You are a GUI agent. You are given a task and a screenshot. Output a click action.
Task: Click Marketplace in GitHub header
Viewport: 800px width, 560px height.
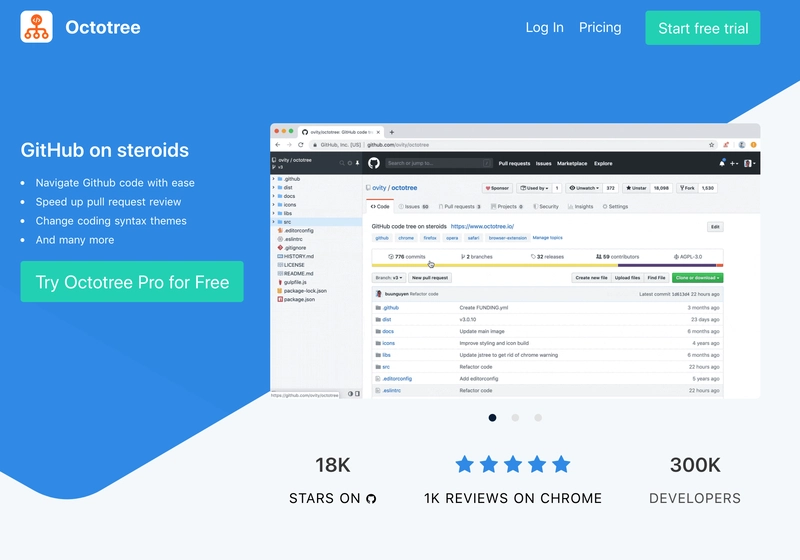572,164
